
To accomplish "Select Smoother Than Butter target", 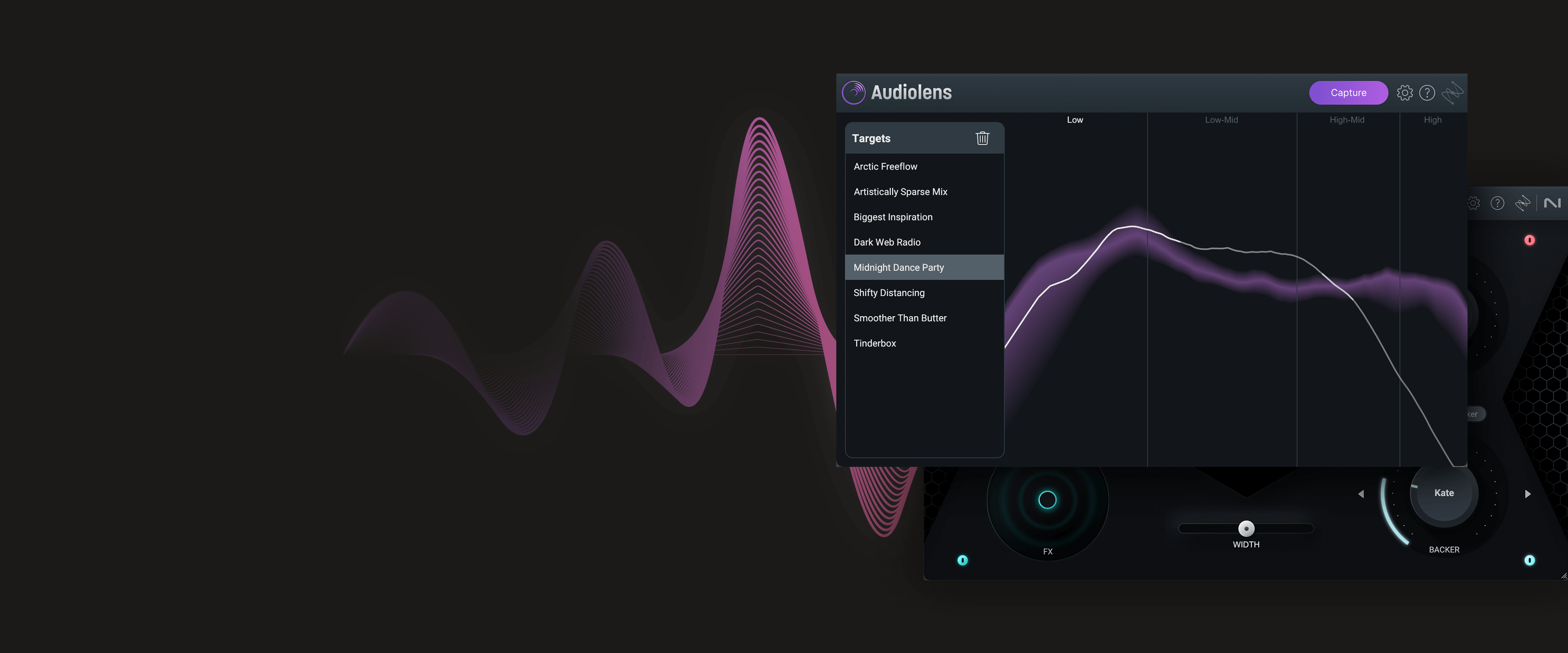I will point(924,318).
